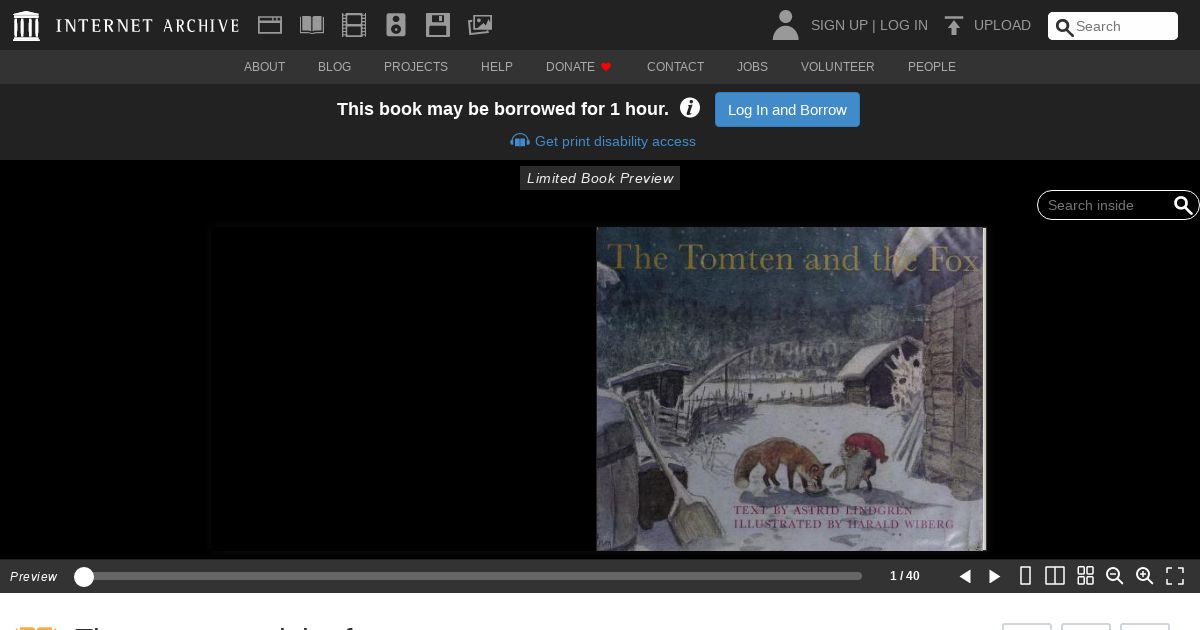This screenshot has width=1200, height=630.
Task: Switch to one-page view
Action: click(1025, 576)
